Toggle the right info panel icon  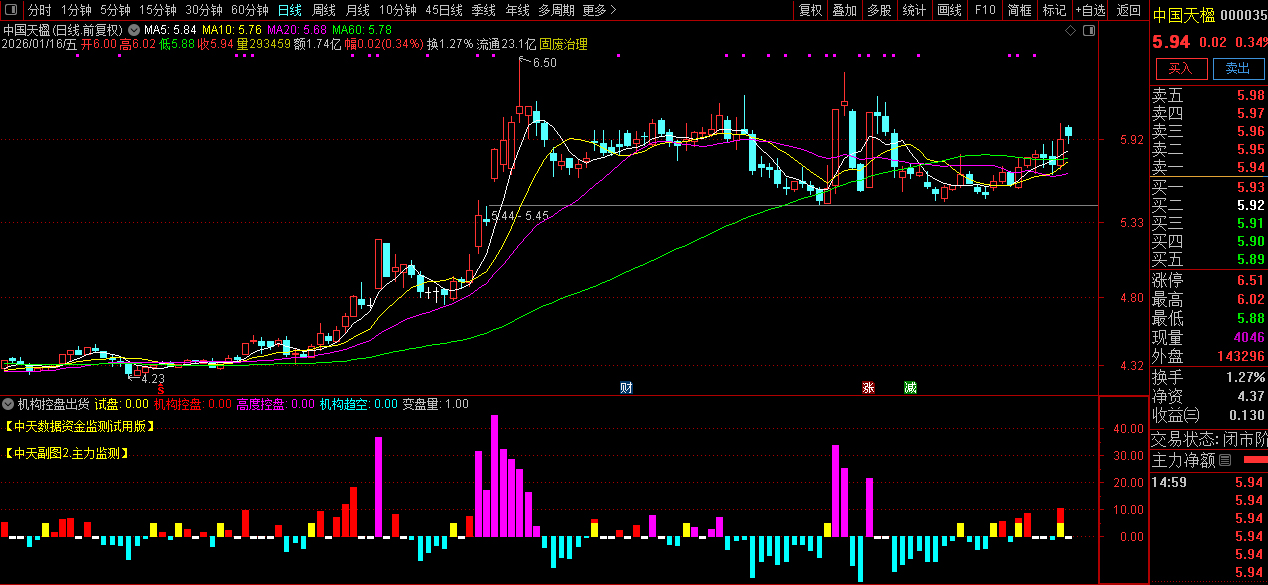[x=1090, y=31]
